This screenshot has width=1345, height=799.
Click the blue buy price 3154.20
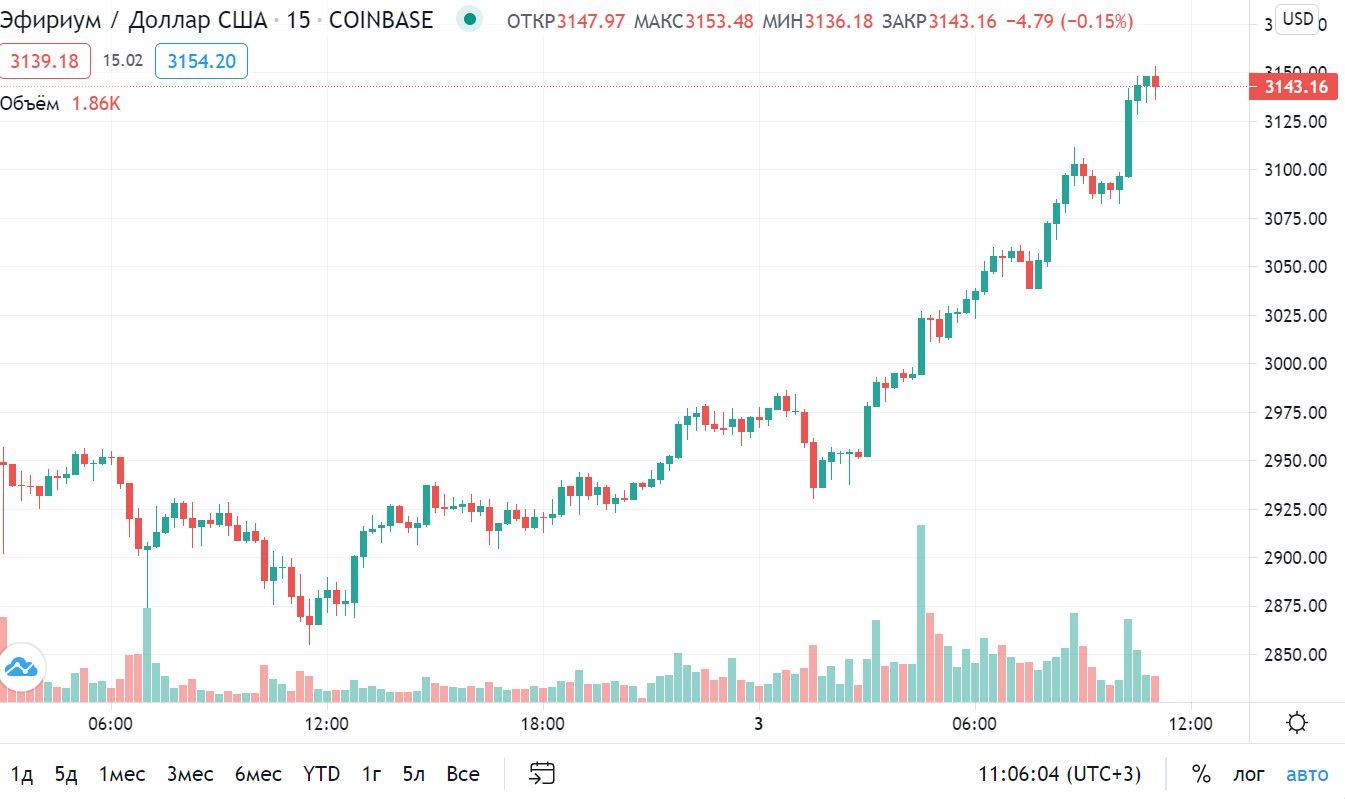(x=201, y=62)
